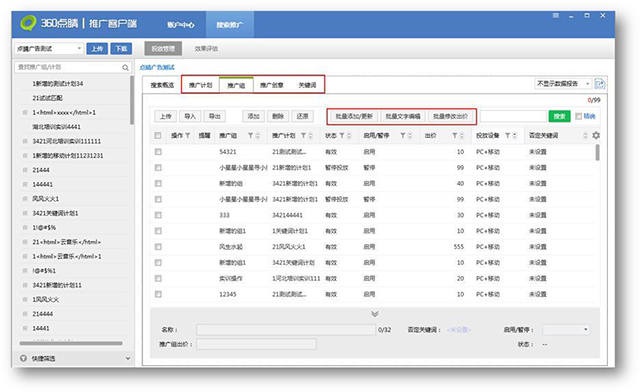The height and width of the screenshot is (392, 640).
Task: Check the row with bid 40
Action: [x=158, y=183]
